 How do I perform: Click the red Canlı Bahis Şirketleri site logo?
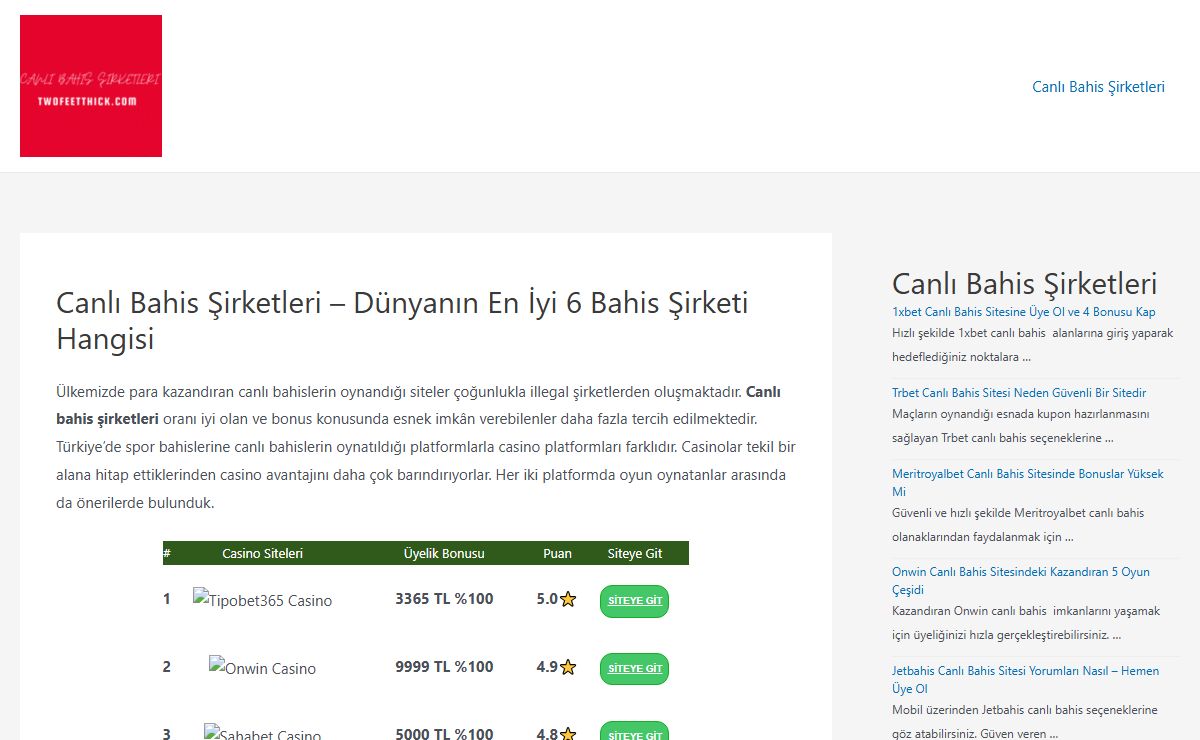[x=91, y=86]
